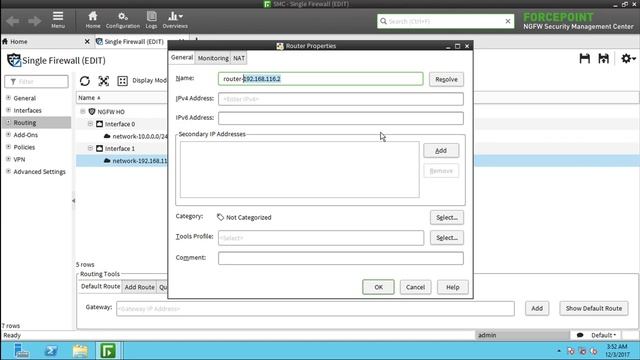
Task: Open the Monitoring tab
Action: pyautogui.click(x=213, y=58)
